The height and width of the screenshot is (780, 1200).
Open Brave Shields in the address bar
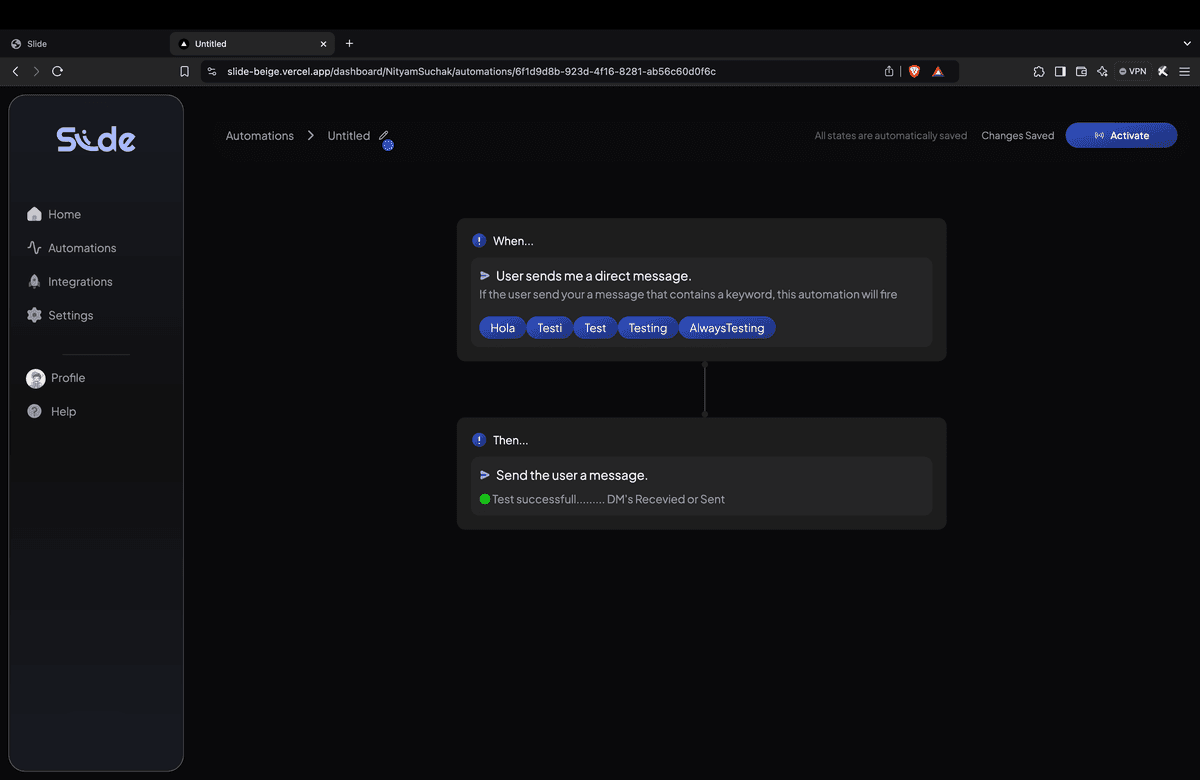(x=913, y=71)
